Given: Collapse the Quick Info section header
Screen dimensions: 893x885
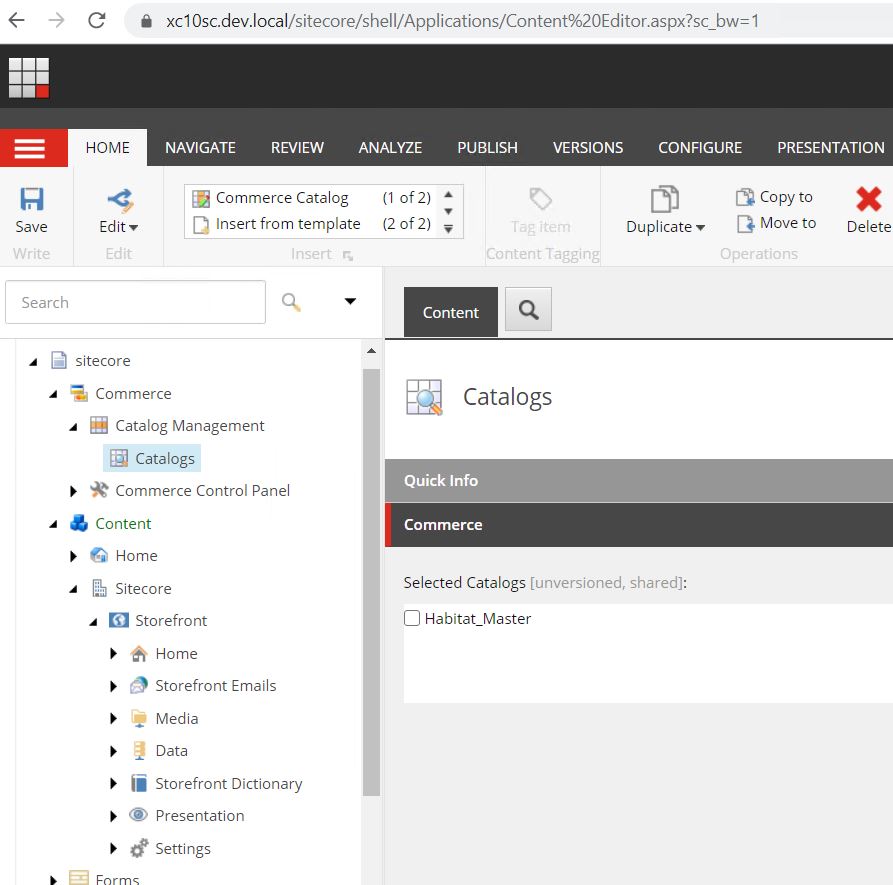Looking at the screenshot, I should pyautogui.click(x=638, y=480).
